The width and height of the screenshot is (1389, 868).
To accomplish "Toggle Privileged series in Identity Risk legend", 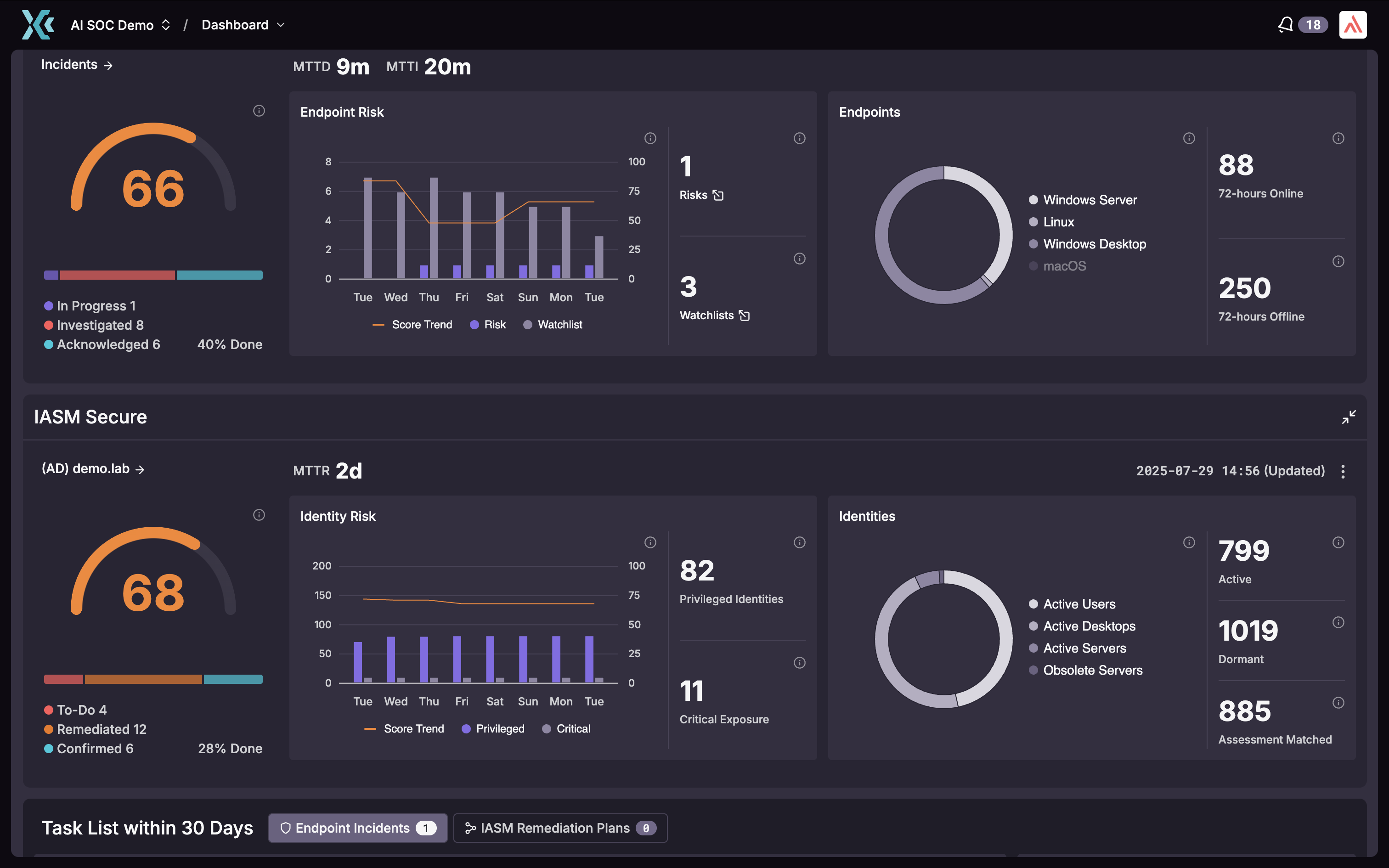I will (493, 728).
